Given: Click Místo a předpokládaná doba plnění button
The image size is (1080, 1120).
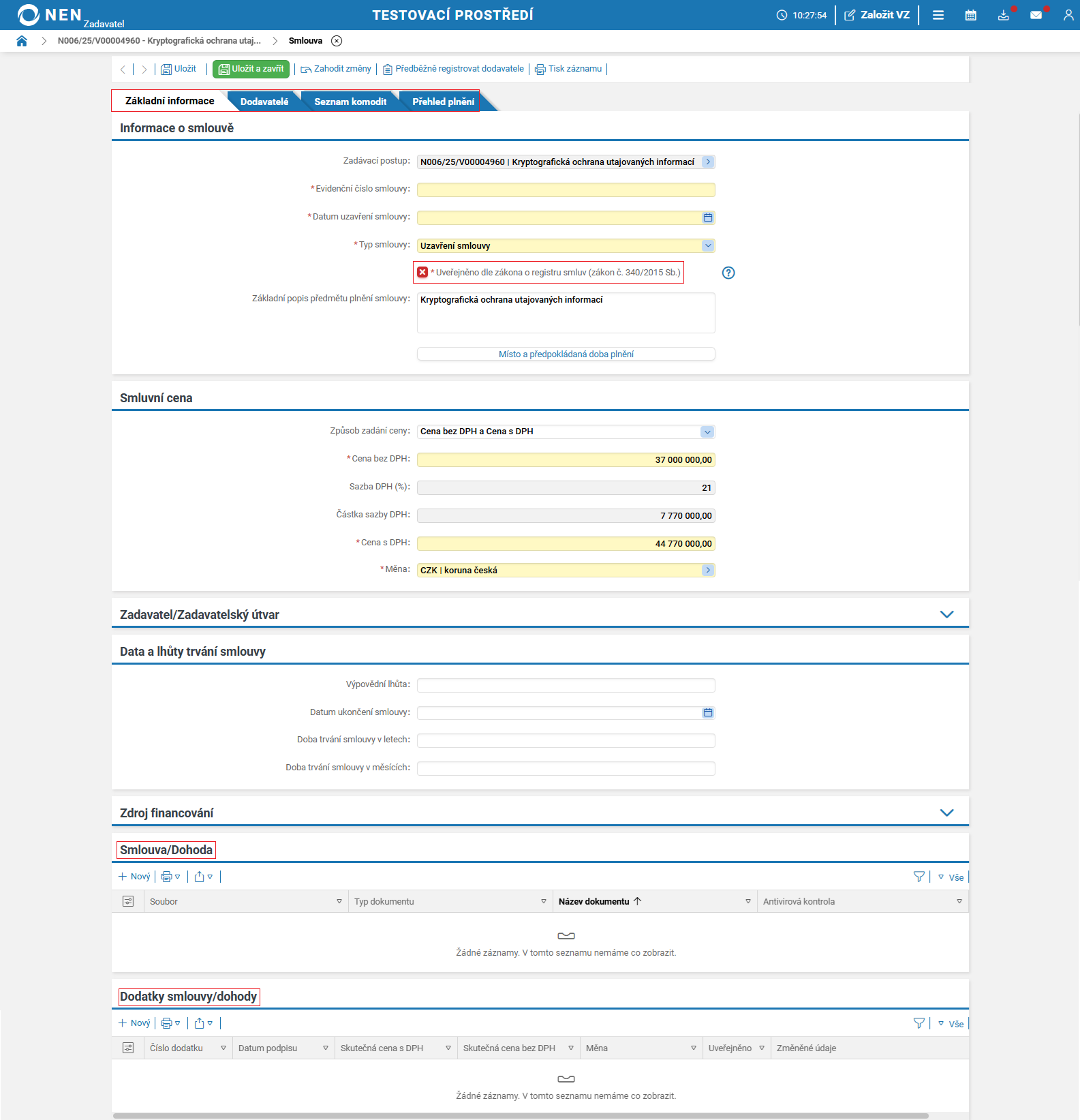Looking at the screenshot, I should tap(566, 354).
